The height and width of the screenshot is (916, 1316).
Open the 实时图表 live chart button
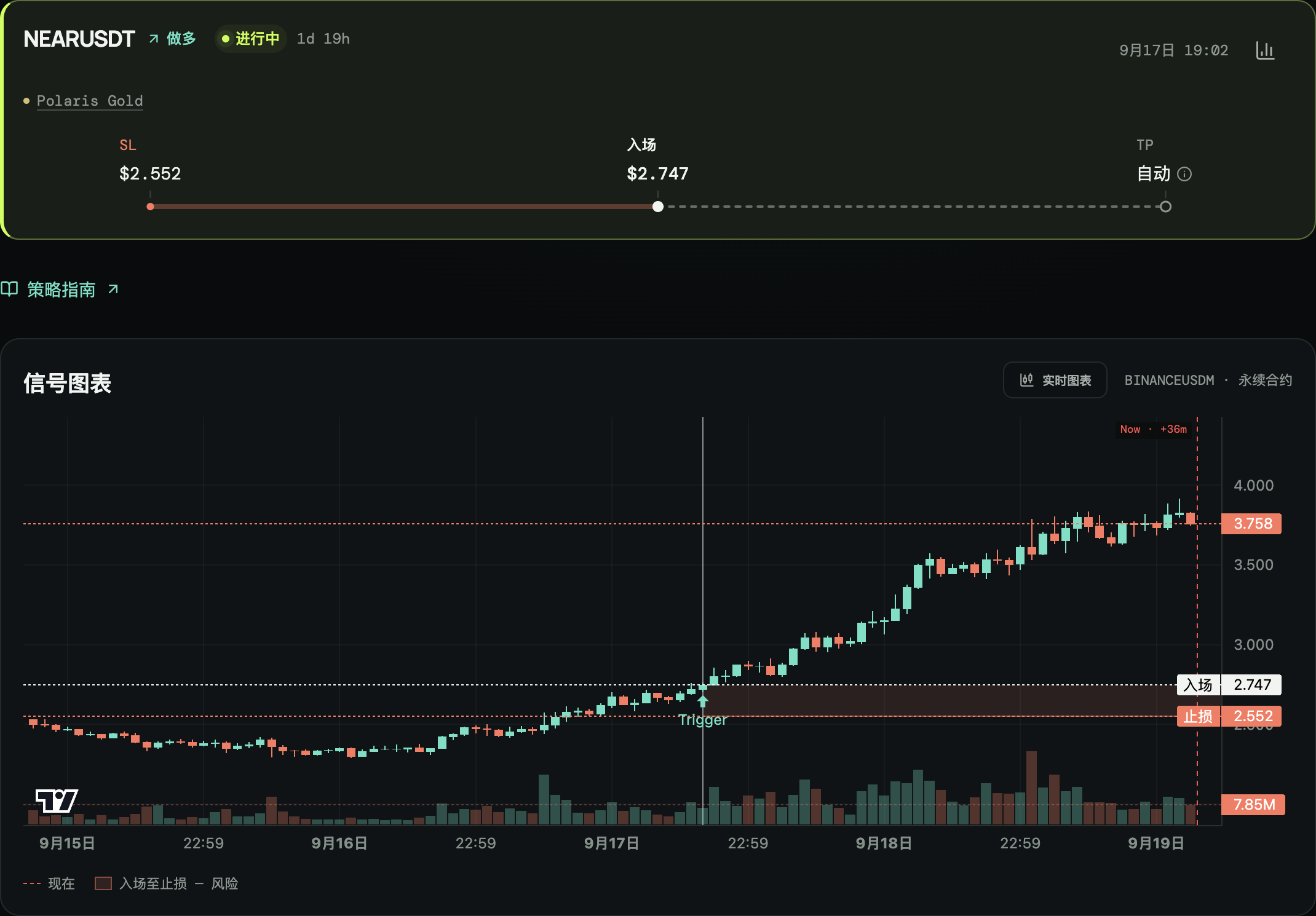tap(1055, 381)
